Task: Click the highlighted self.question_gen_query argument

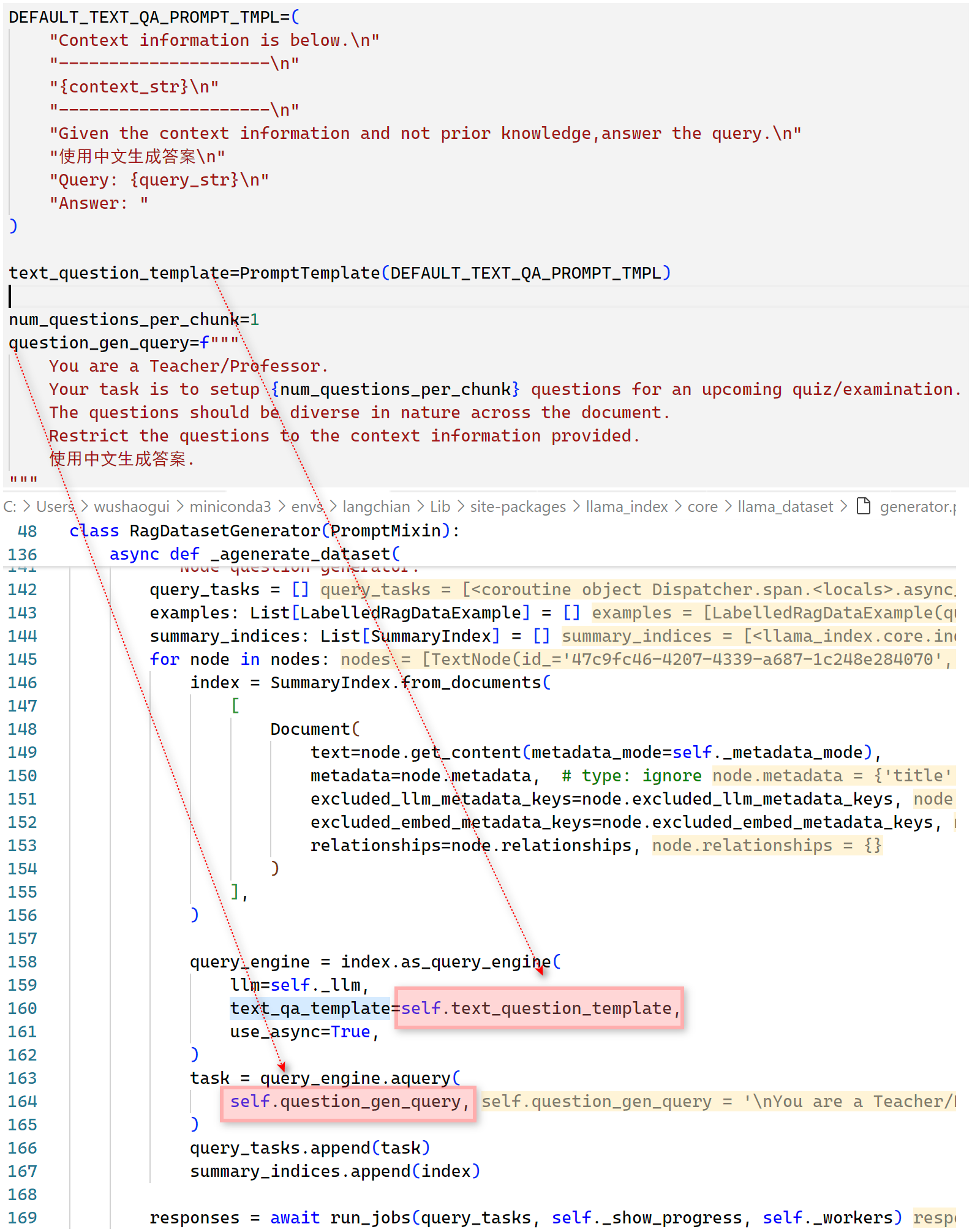Action: pyautogui.click(x=348, y=1101)
